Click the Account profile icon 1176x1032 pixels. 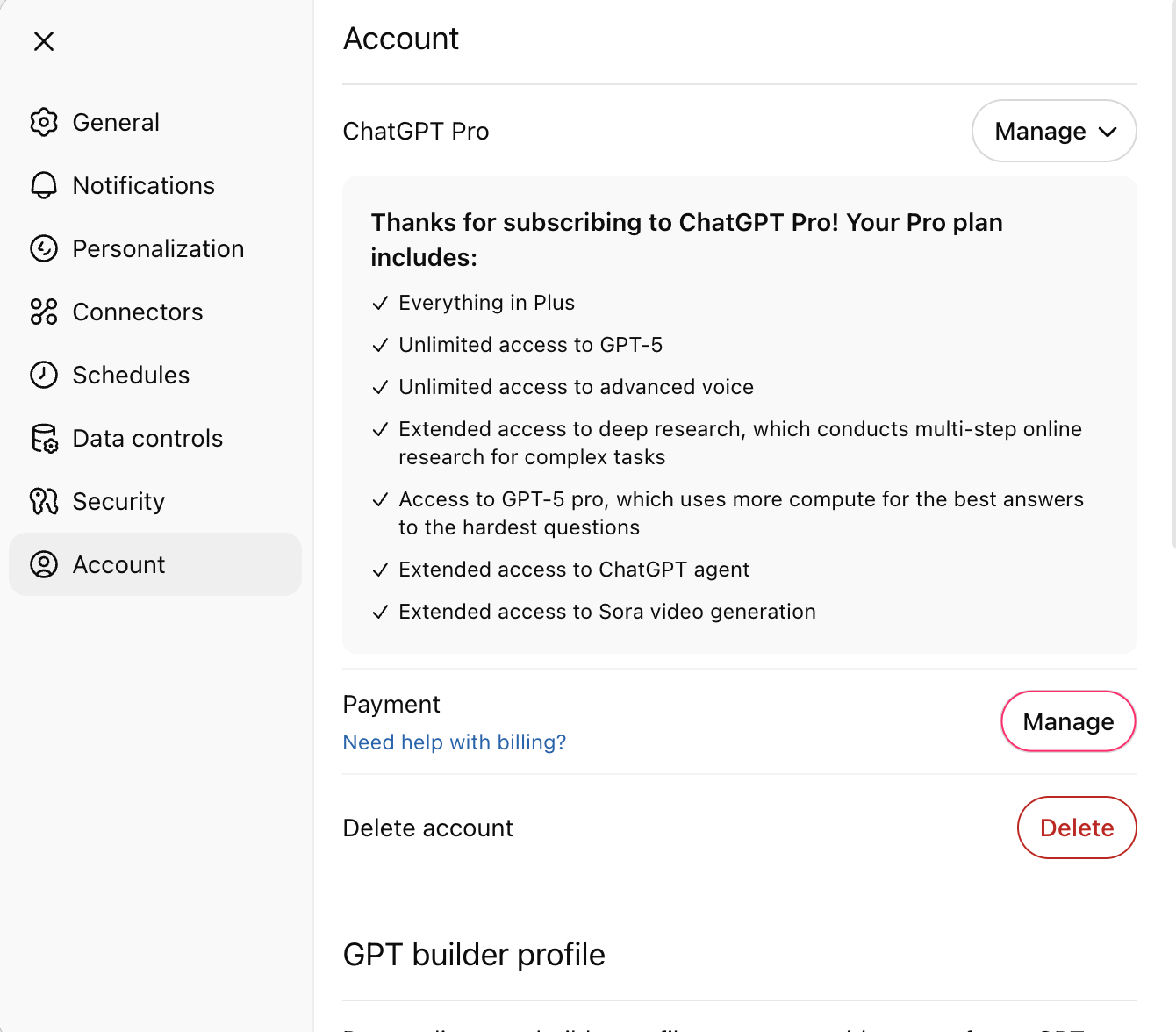[x=43, y=564]
